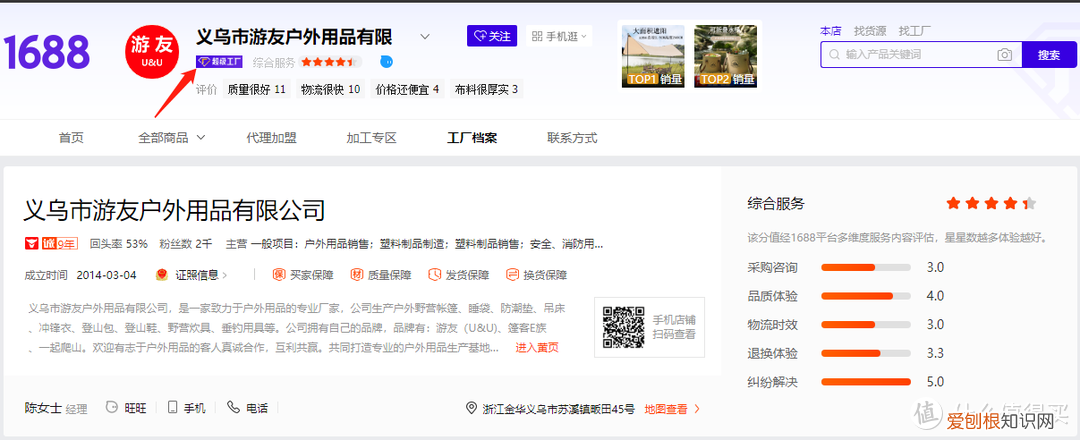Select the 找工厂 search scope

(x=915, y=31)
